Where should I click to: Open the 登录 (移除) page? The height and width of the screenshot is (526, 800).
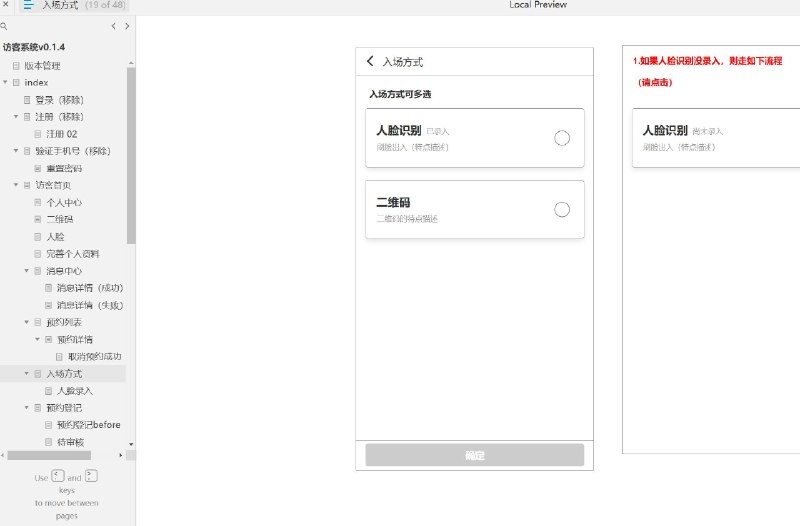coord(59,99)
